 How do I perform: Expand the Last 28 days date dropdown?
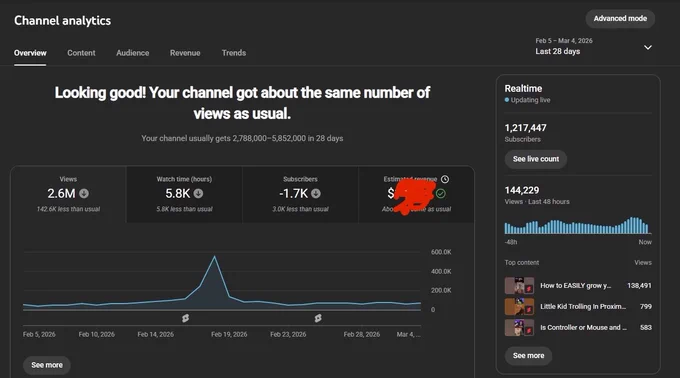(x=593, y=46)
